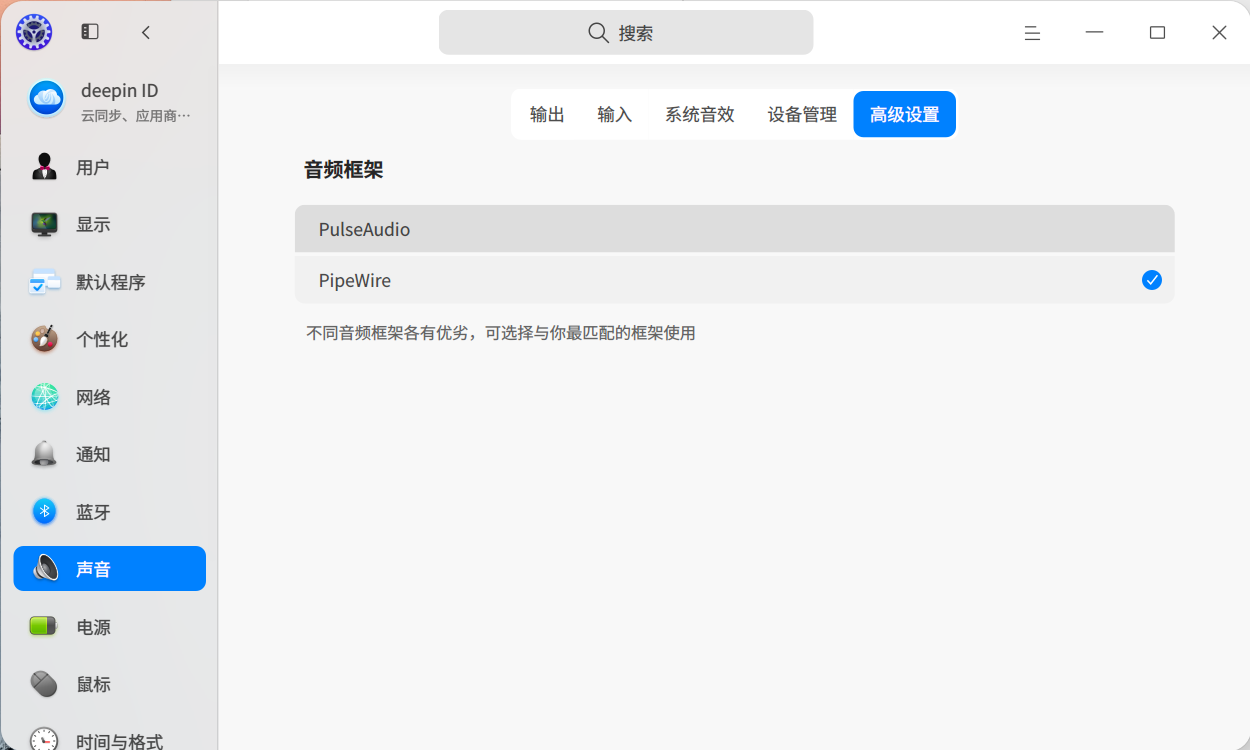Maximize the Control Center window

pos(1157,33)
